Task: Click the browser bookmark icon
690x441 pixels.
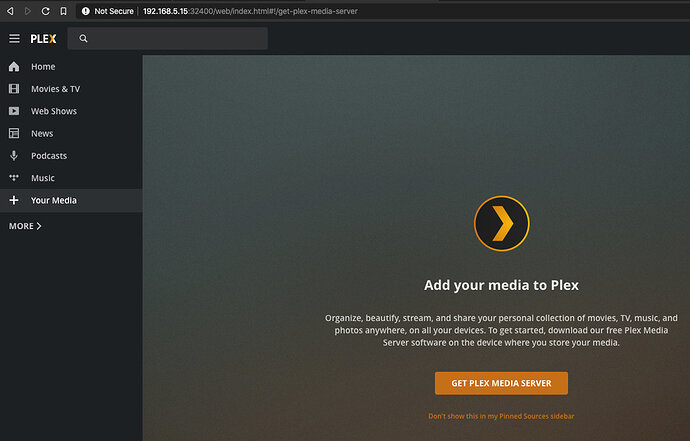Action: pyautogui.click(x=63, y=11)
